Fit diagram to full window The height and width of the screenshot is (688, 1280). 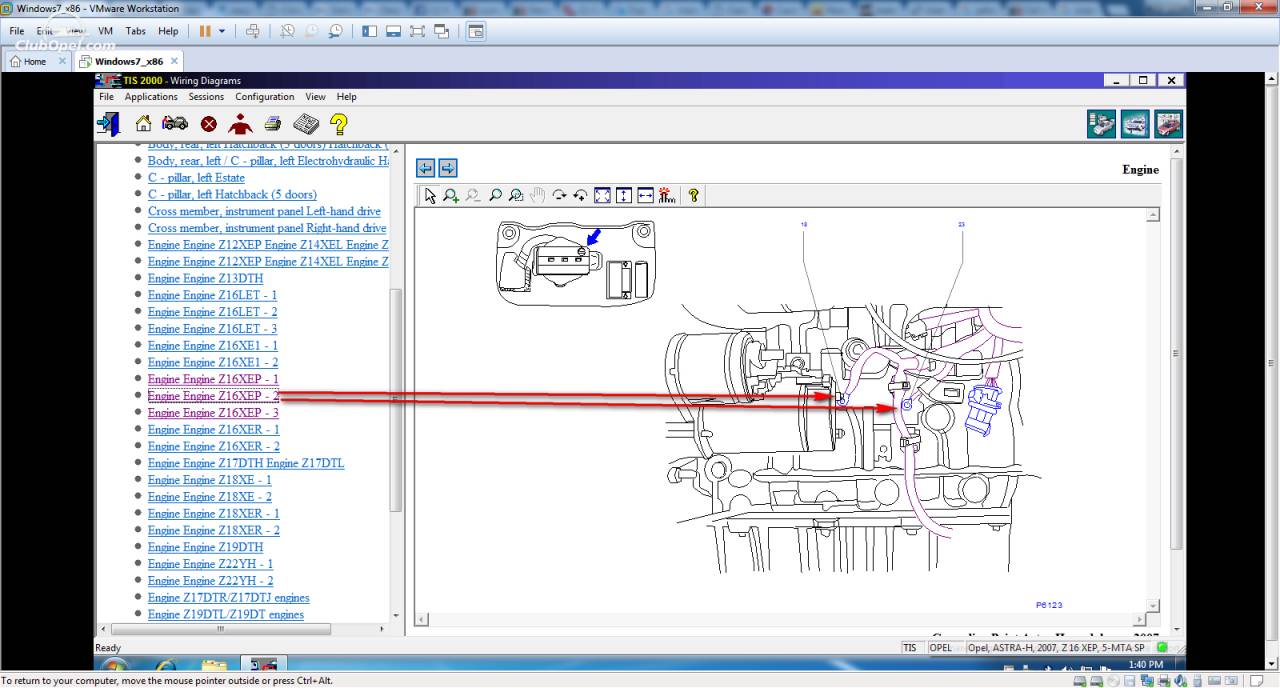point(602,196)
